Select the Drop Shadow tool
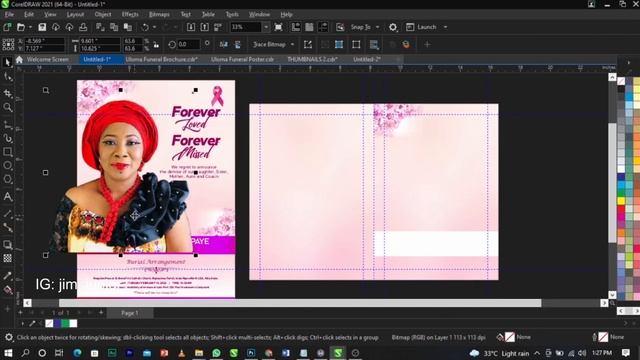This screenshot has height=360, width=640. click(x=7, y=245)
